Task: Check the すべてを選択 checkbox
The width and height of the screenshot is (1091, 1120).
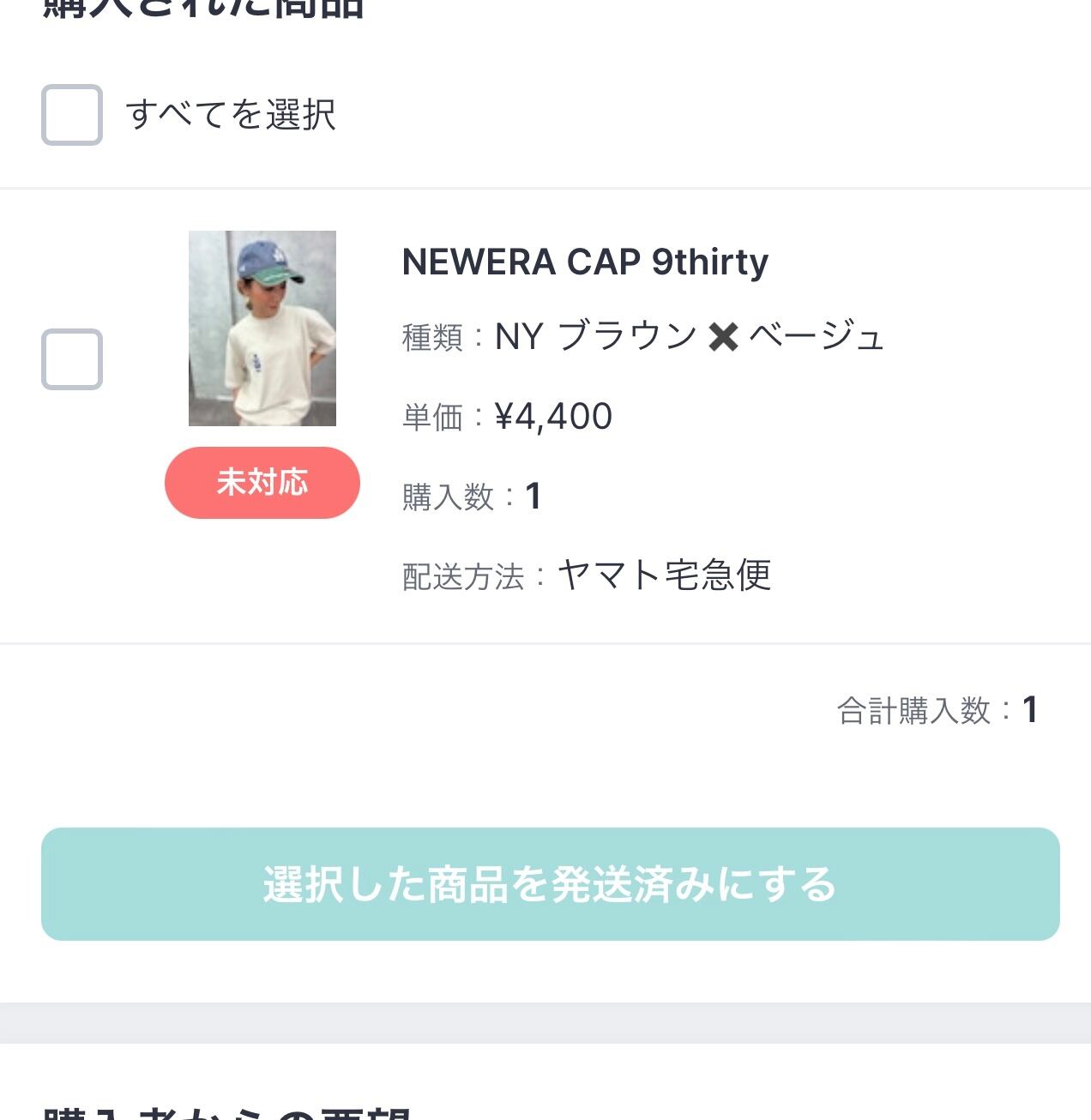Action: tap(72, 115)
